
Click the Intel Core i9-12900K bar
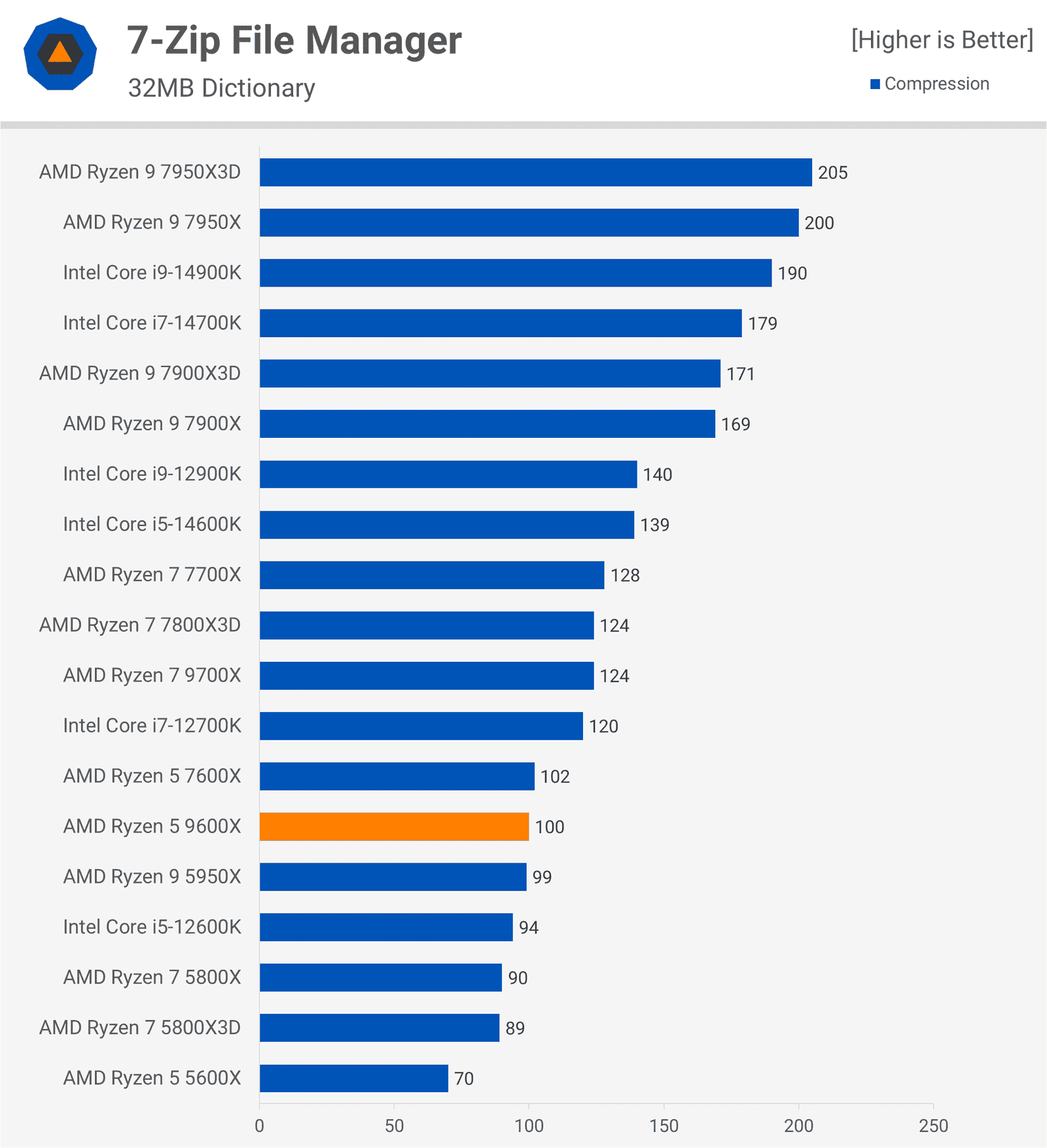click(448, 475)
